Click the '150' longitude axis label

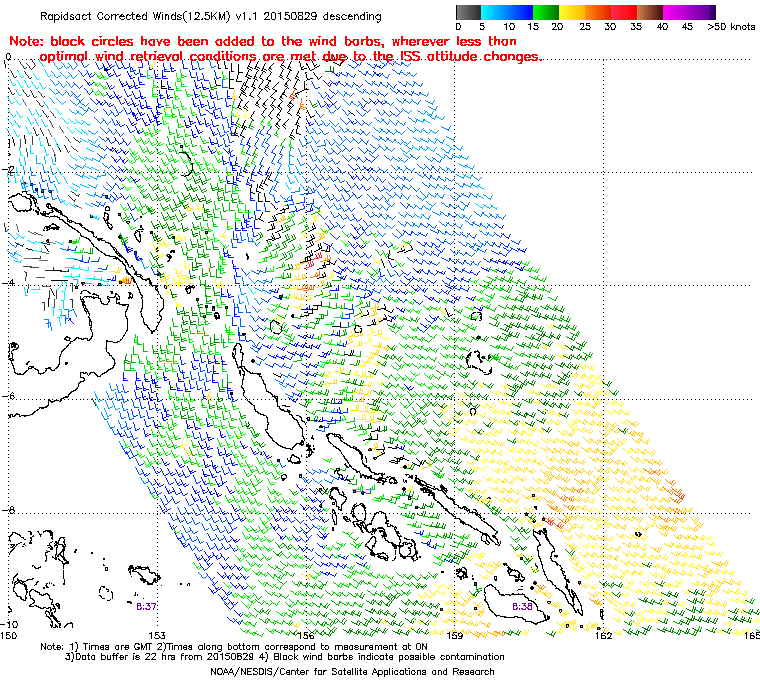(x=9, y=635)
